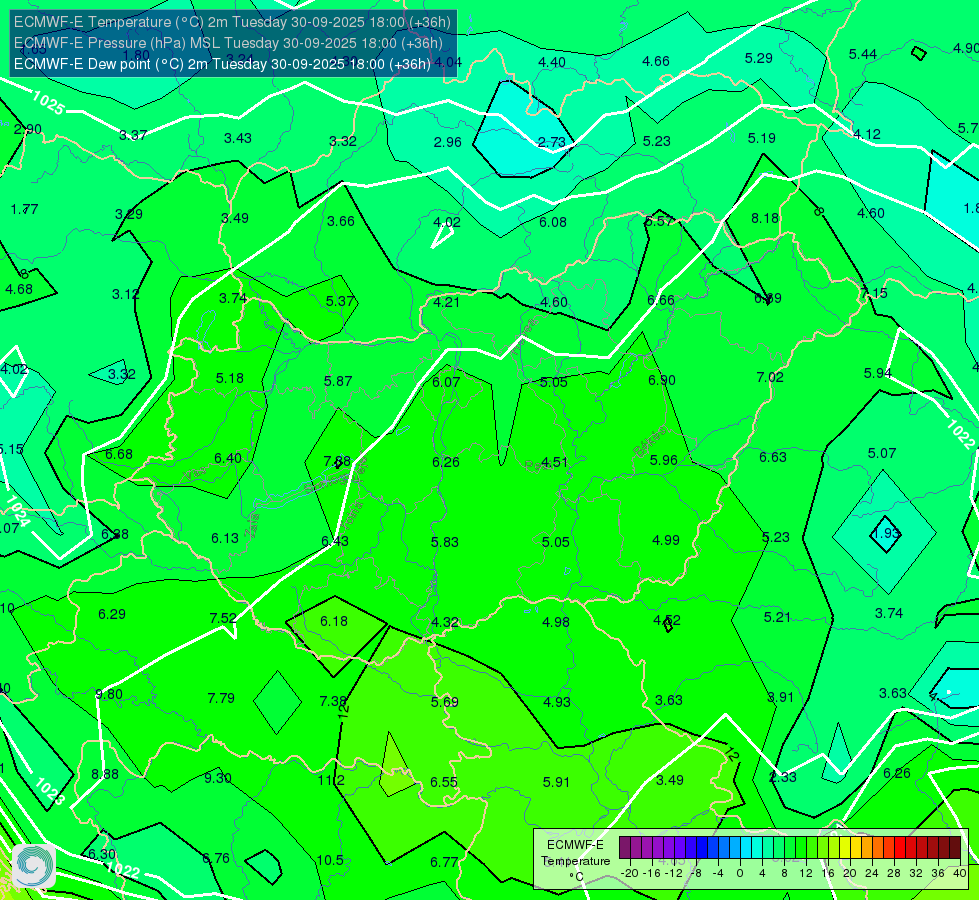This screenshot has width=979, height=900.
Task: Click the map value 7.15
Action: (873, 293)
